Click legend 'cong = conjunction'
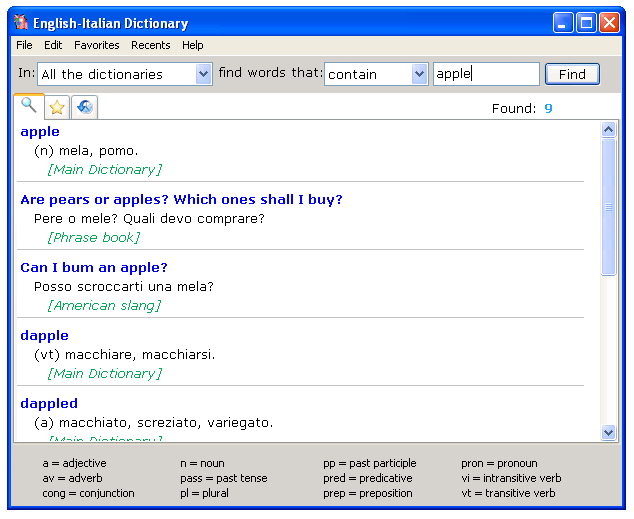The height and width of the screenshot is (519, 634). [x=89, y=493]
